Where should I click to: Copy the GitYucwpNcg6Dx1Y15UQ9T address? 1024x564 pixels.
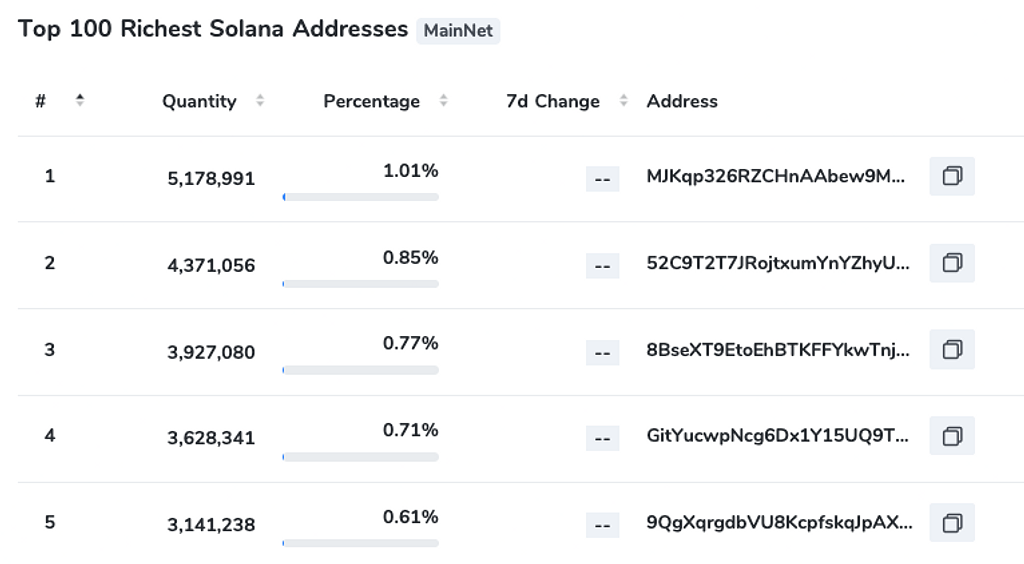tap(952, 436)
